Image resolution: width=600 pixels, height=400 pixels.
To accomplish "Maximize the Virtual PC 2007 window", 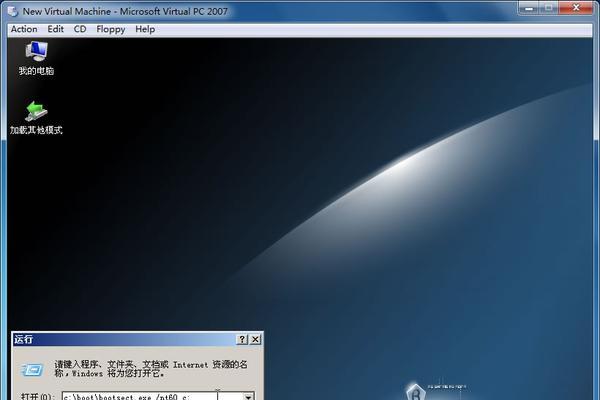I will [x=549, y=8].
